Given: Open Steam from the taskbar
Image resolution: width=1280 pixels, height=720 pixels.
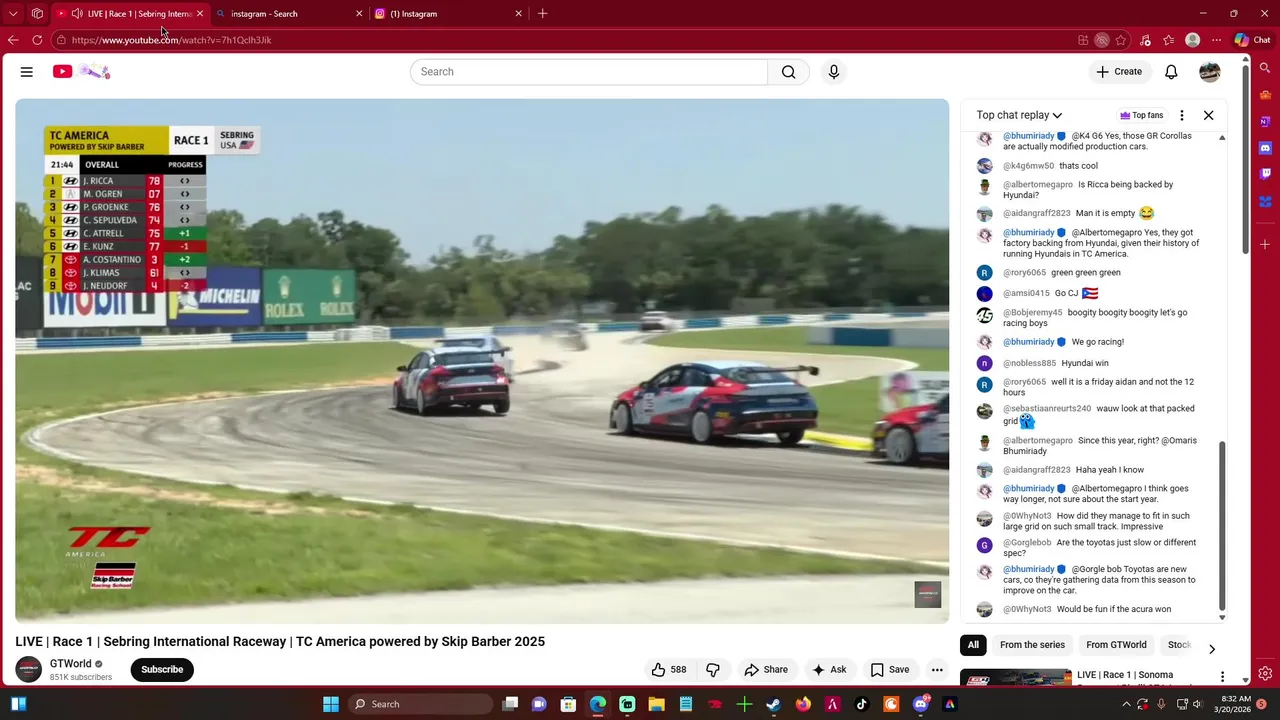Looking at the screenshot, I should [773, 704].
